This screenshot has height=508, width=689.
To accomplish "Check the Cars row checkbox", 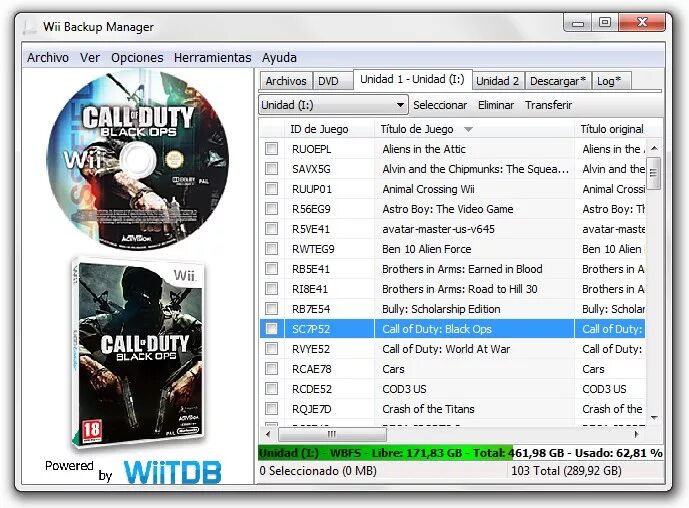I will click(x=272, y=369).
